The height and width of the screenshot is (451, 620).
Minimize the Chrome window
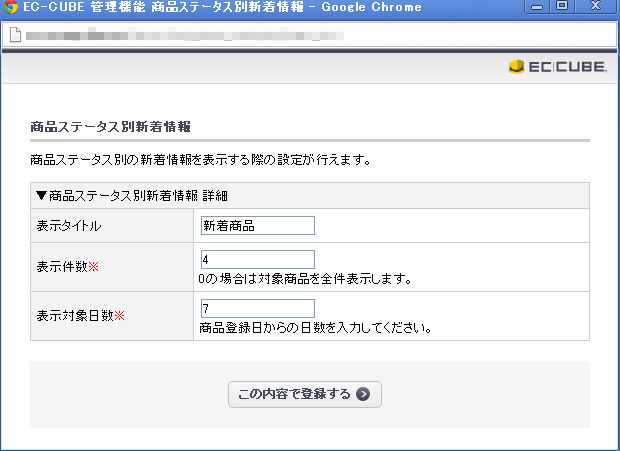click(537, 6)
